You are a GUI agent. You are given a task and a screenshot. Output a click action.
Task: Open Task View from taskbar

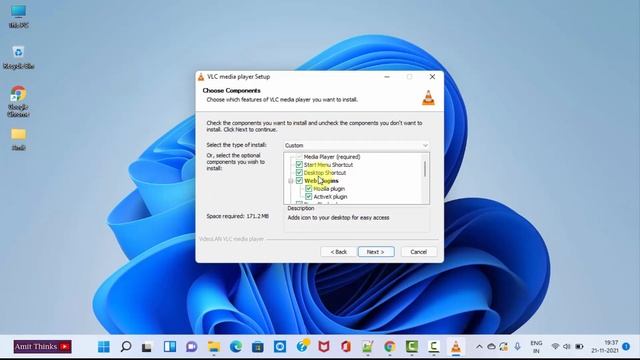[x=147, y=347]
